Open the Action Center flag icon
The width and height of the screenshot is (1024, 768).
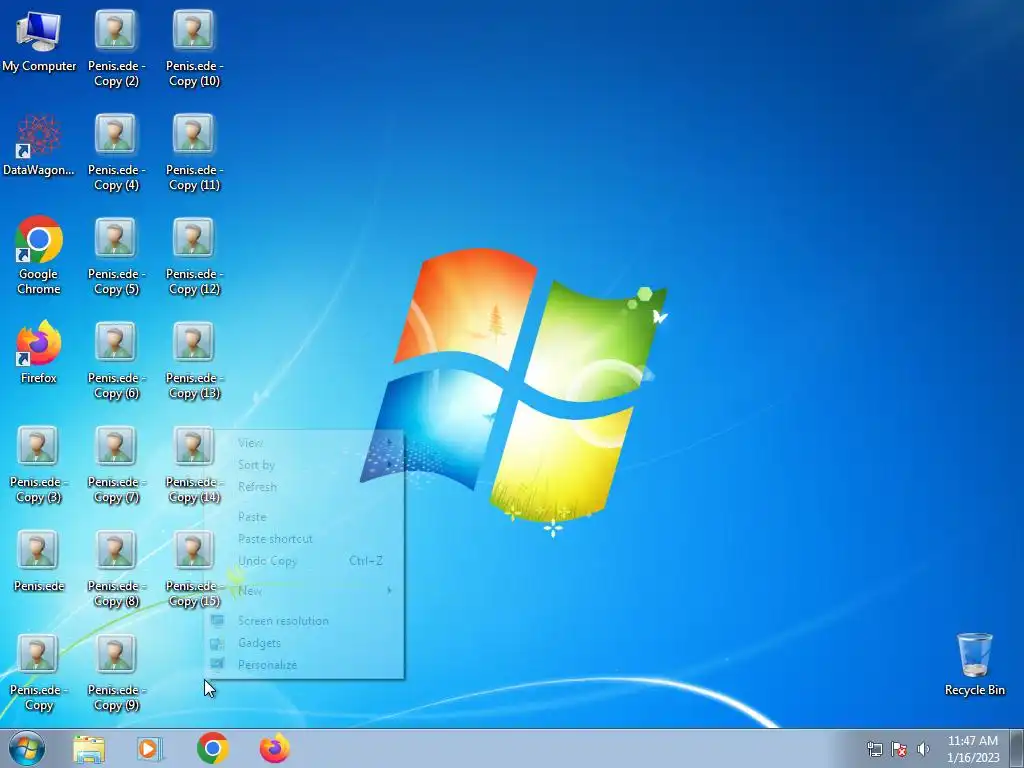coord(899,749)
